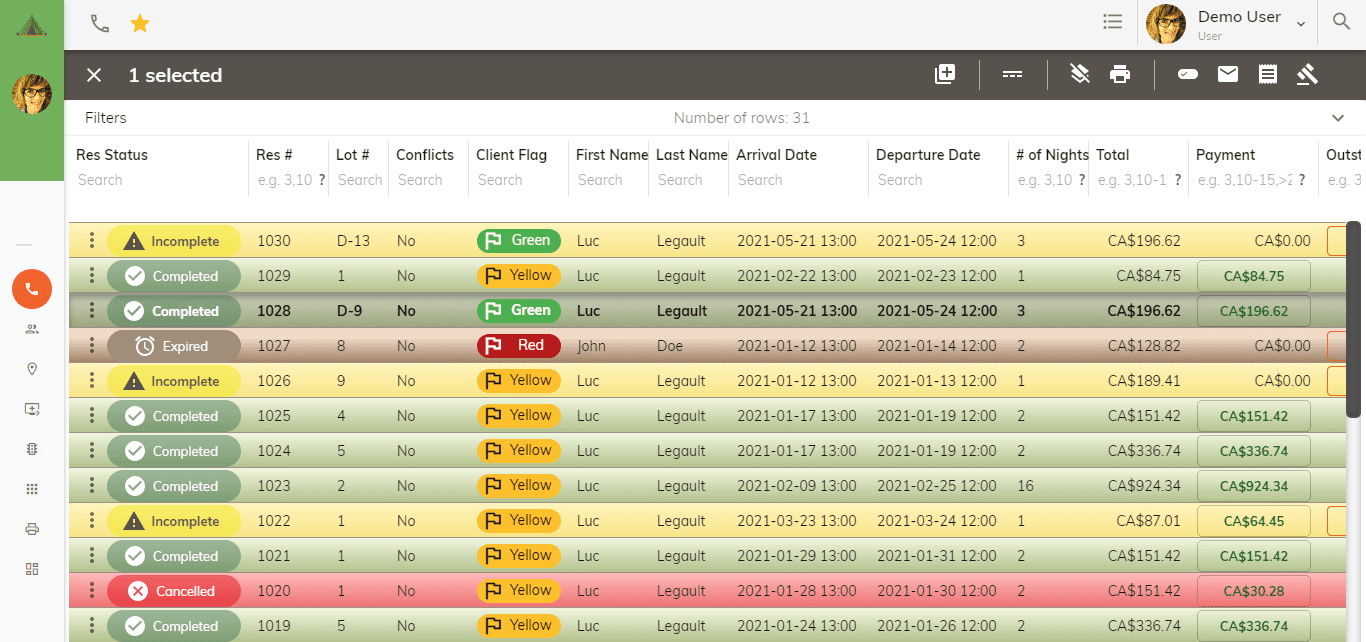Open the three-dot menu for reservation 1030
The image size is (1366, 642).
91,241
